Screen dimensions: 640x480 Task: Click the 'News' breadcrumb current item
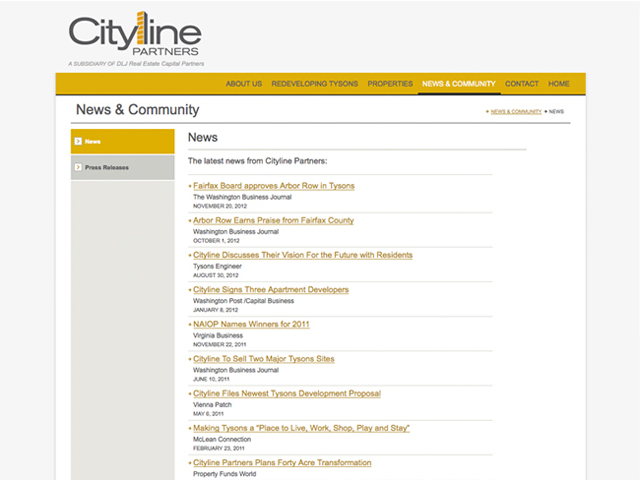pyautogui.click(x=556, y=111)
